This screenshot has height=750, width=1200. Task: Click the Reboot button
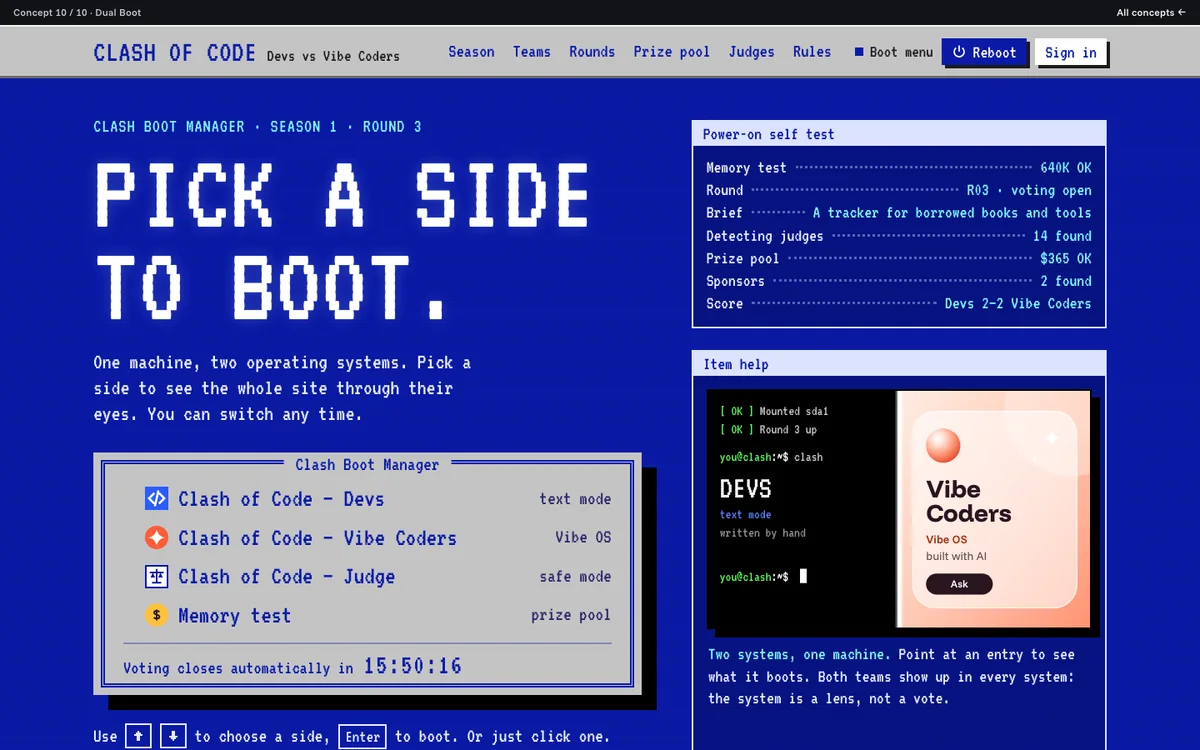click(x=984, y=52)
